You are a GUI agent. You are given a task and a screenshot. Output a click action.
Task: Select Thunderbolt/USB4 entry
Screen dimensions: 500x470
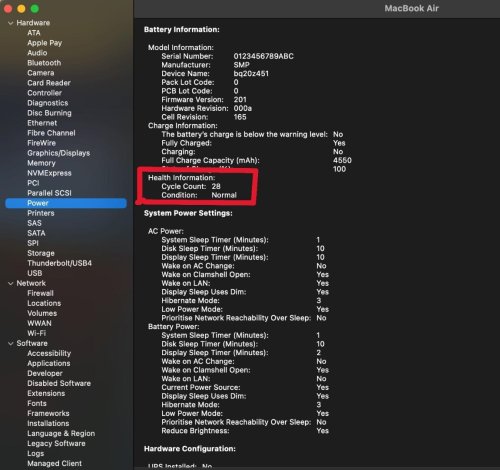[59, 263]
